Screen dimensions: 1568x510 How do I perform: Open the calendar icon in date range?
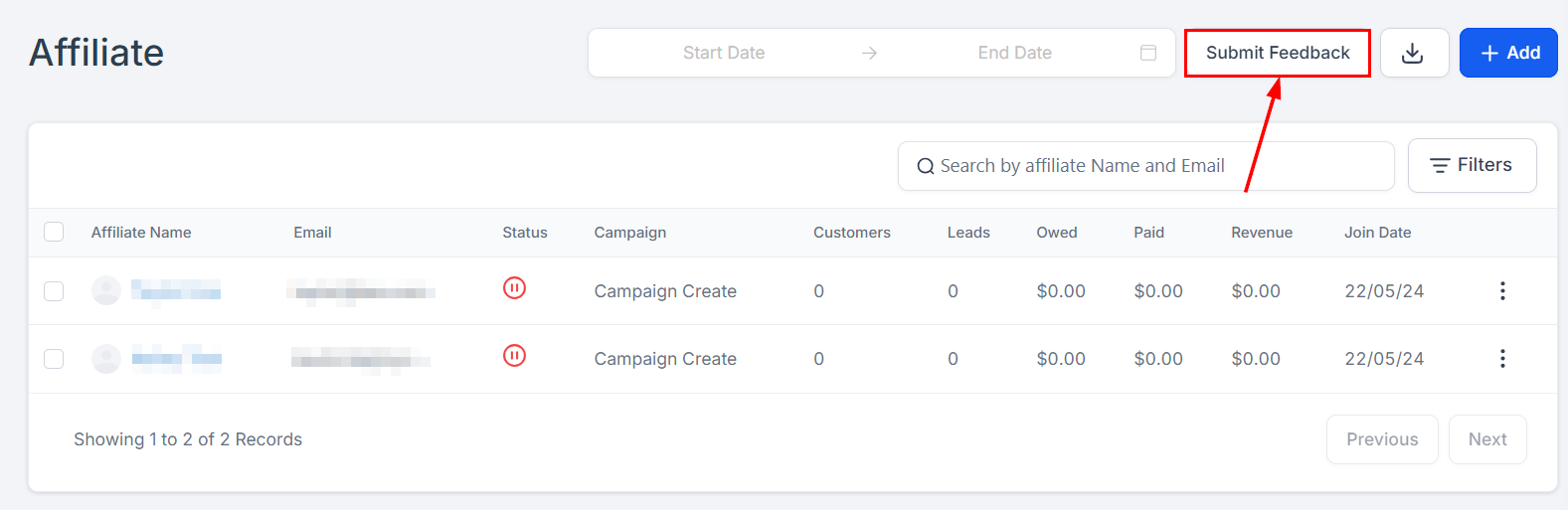click(x=1148, y=53)
